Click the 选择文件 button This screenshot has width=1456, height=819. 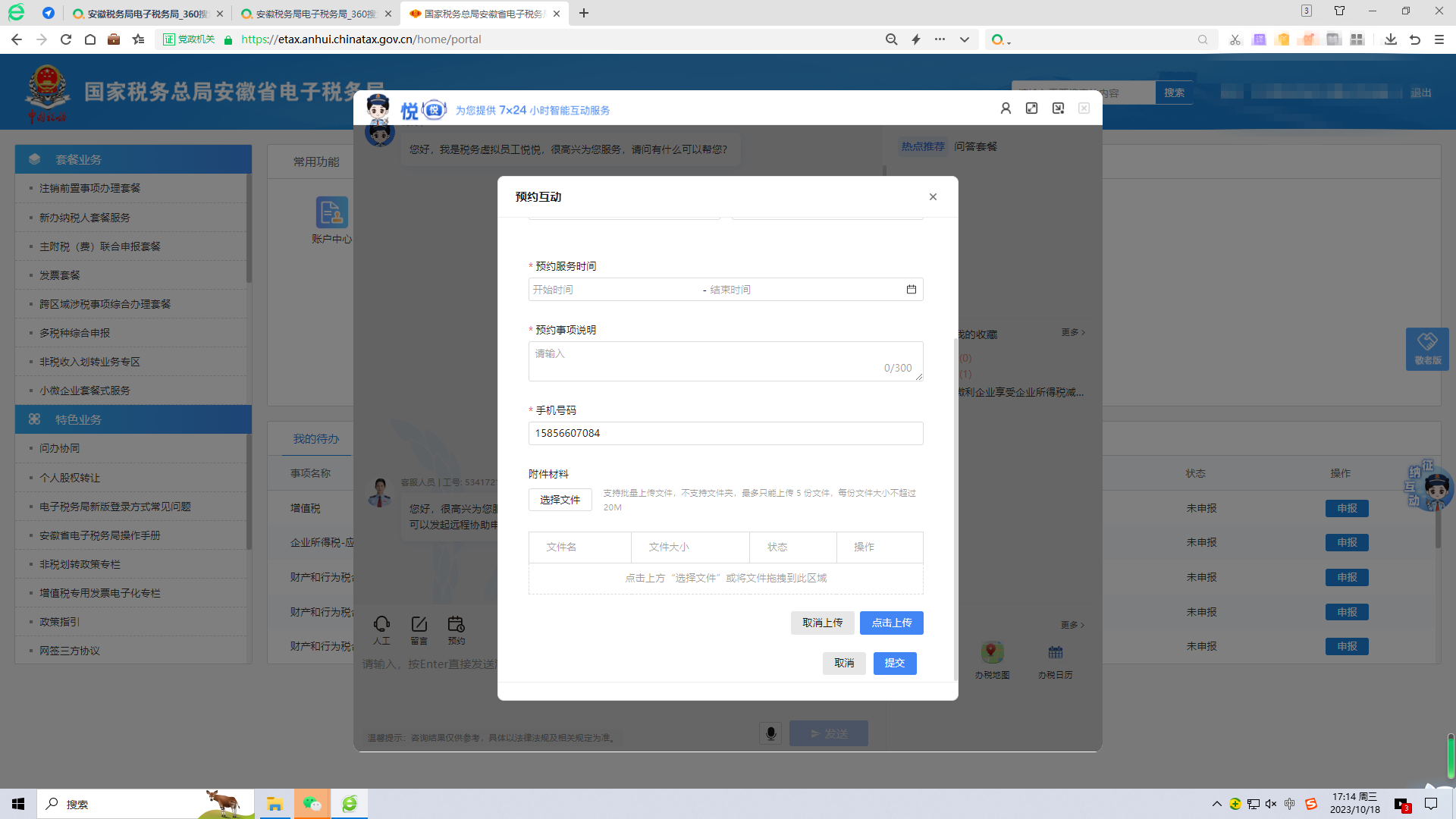point(560,500)
